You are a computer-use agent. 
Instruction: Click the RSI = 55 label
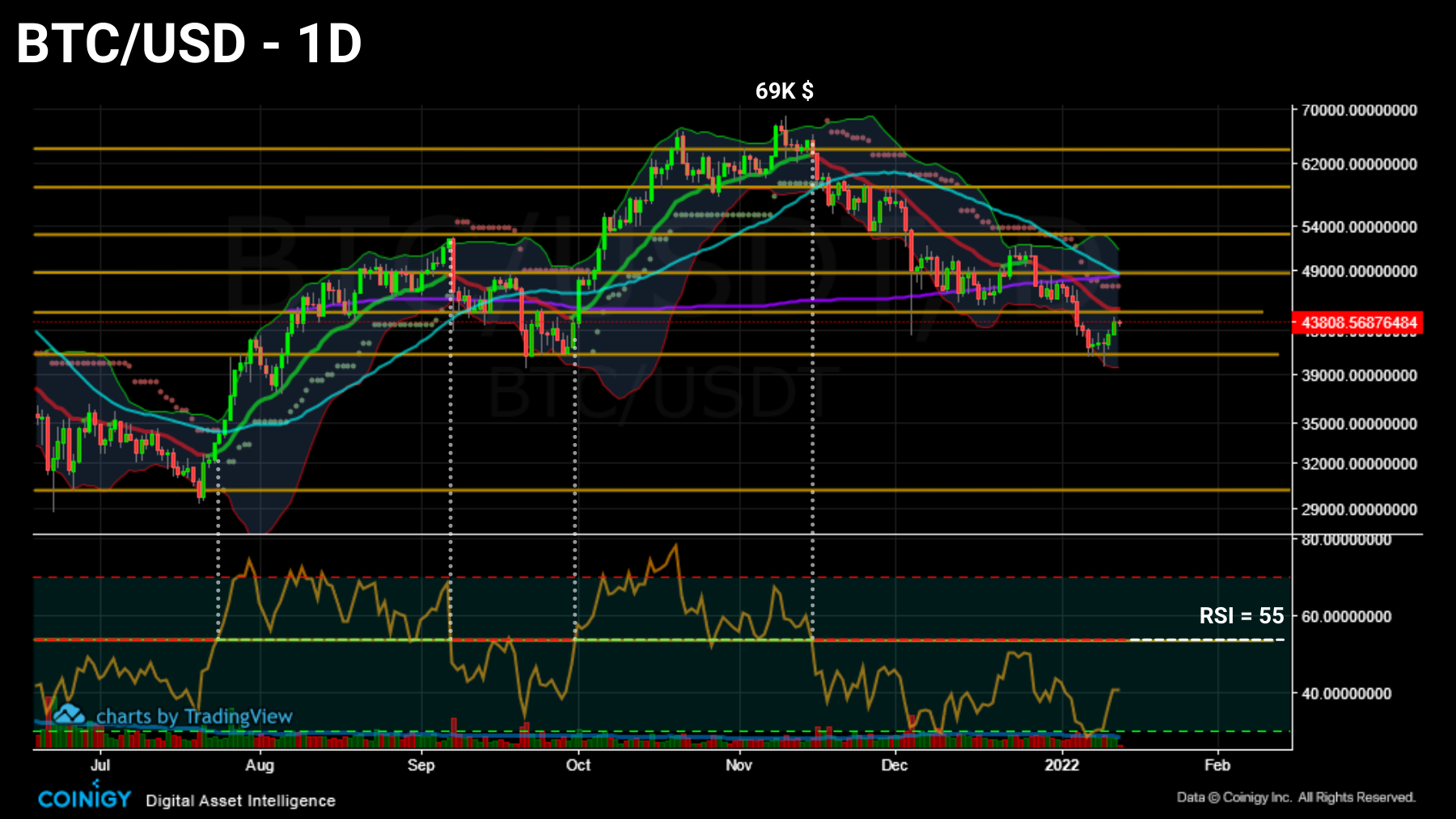1240,617
